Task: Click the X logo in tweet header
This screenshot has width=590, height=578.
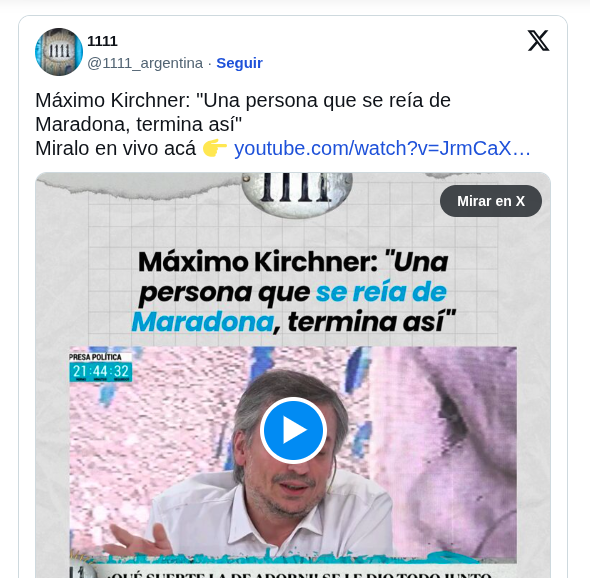Action: [x=538, y=41]
